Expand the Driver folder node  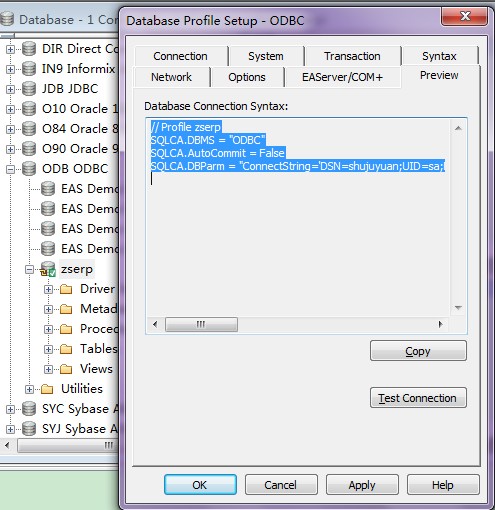coord(48,289)
